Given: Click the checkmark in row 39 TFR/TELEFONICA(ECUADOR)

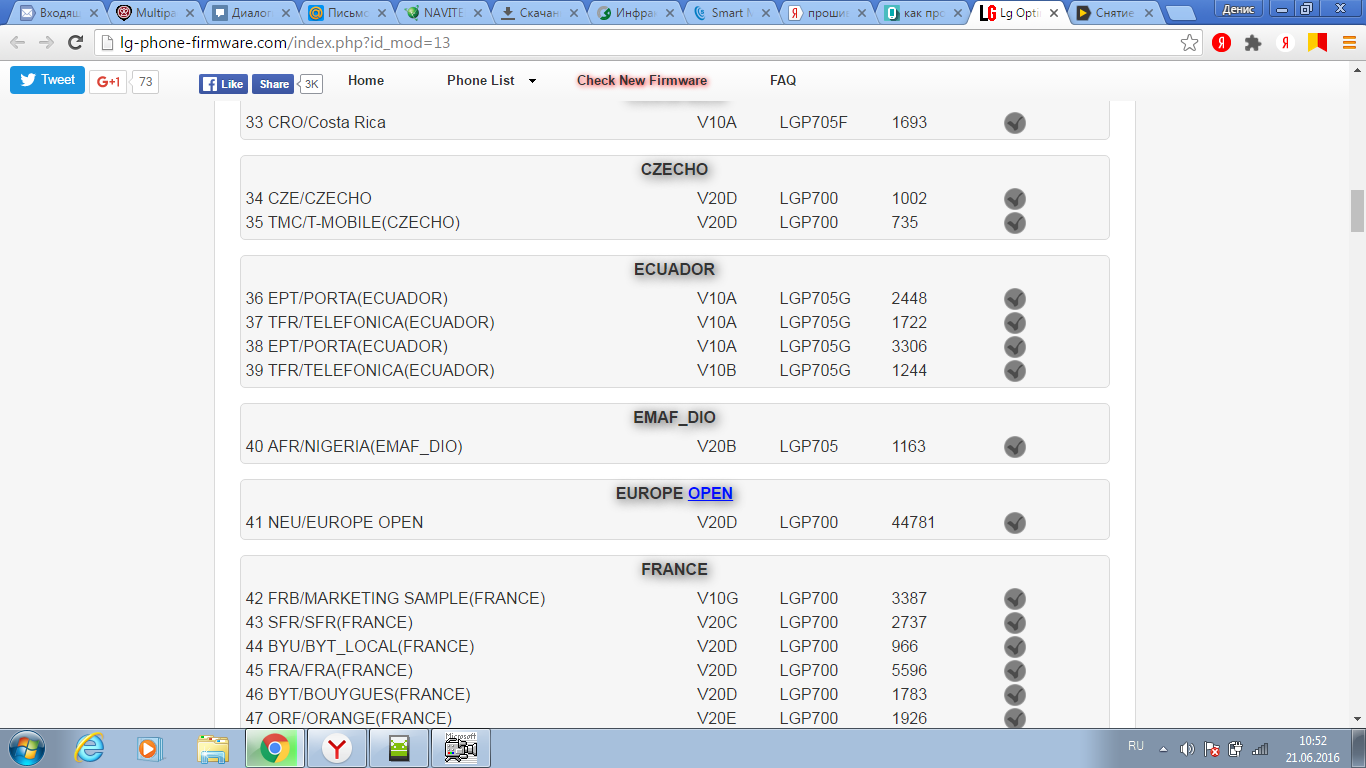Looking at the screenshot, I should pos(1015,371).
